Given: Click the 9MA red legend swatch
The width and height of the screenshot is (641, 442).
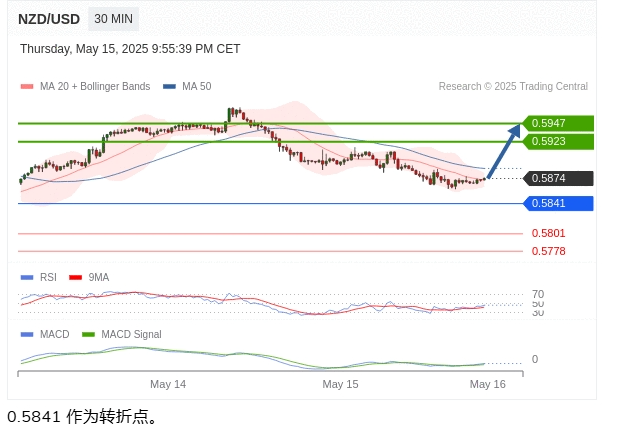Looking at the screenshot, I should click(x=76, y=278).
